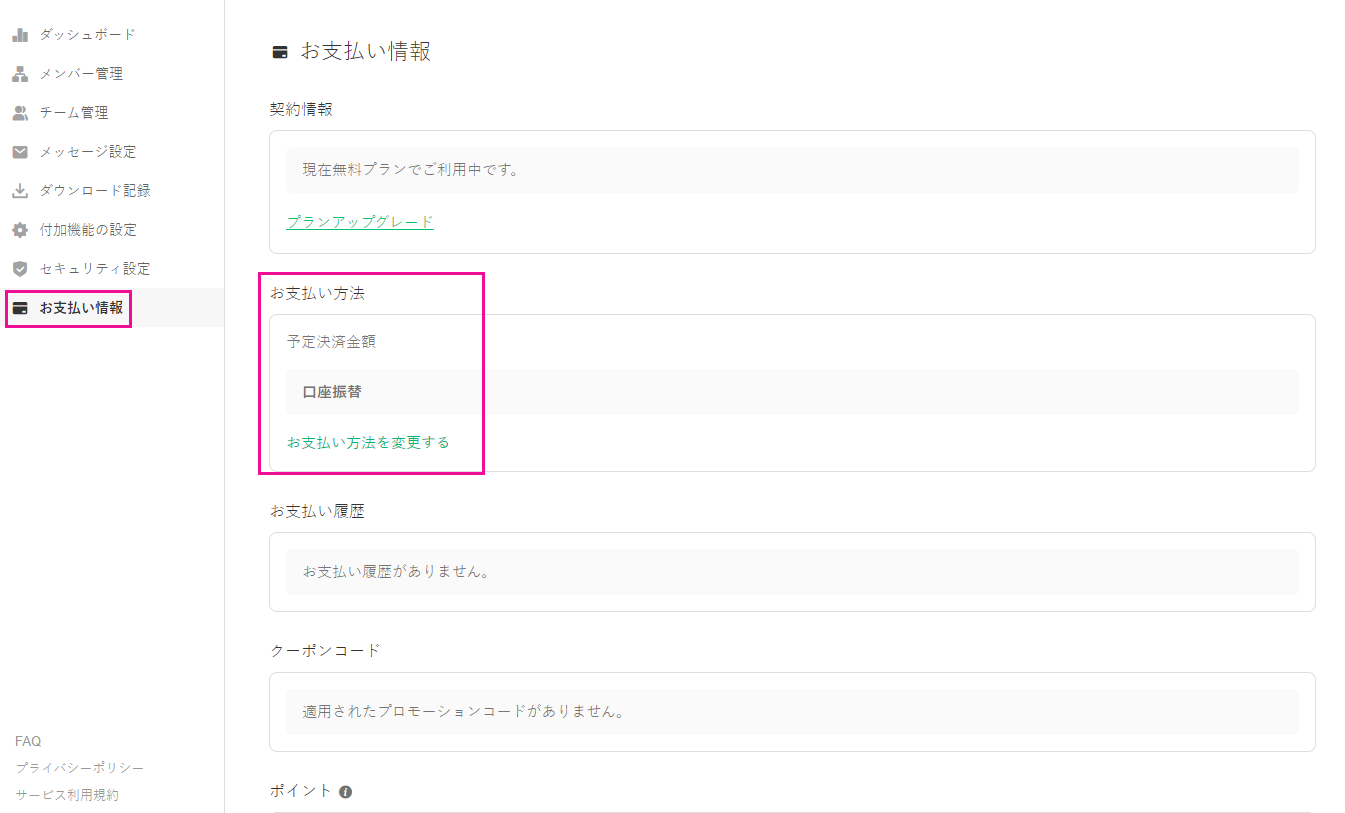Click プランアップグレード link
The image size is (1345, 813).
[360, 222]
